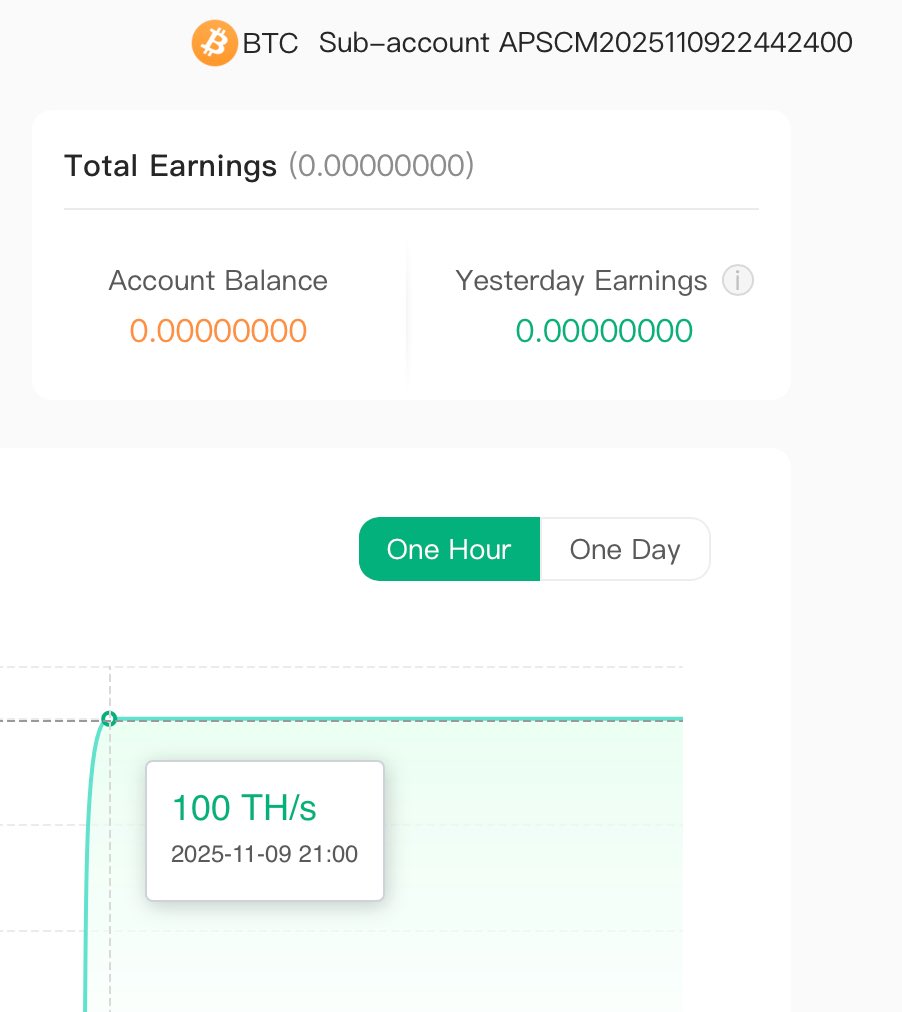Click the Yesterday Earnings label

[581, 281]
